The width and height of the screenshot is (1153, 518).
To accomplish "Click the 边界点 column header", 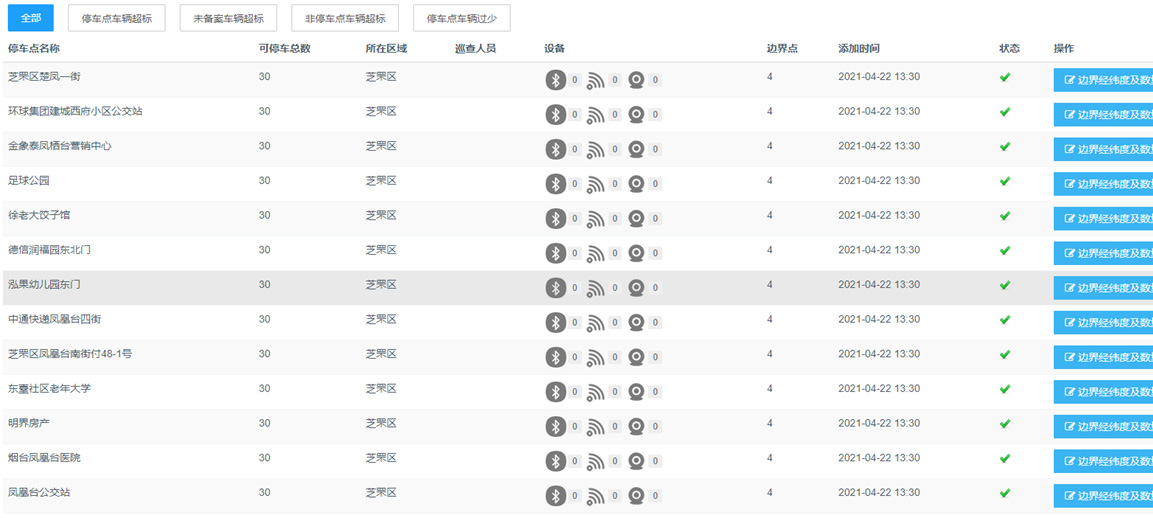I will [x=782, y=49].
